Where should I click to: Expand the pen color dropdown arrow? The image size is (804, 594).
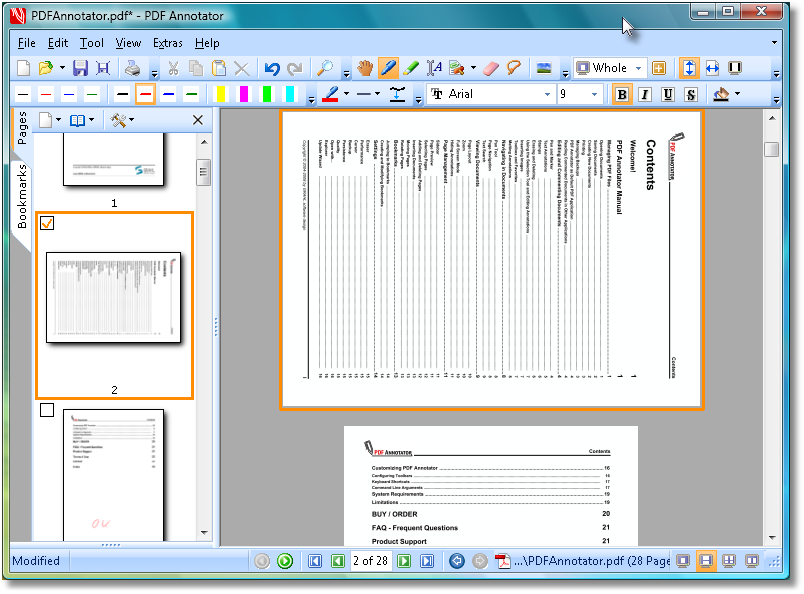(x=347, y=94)
